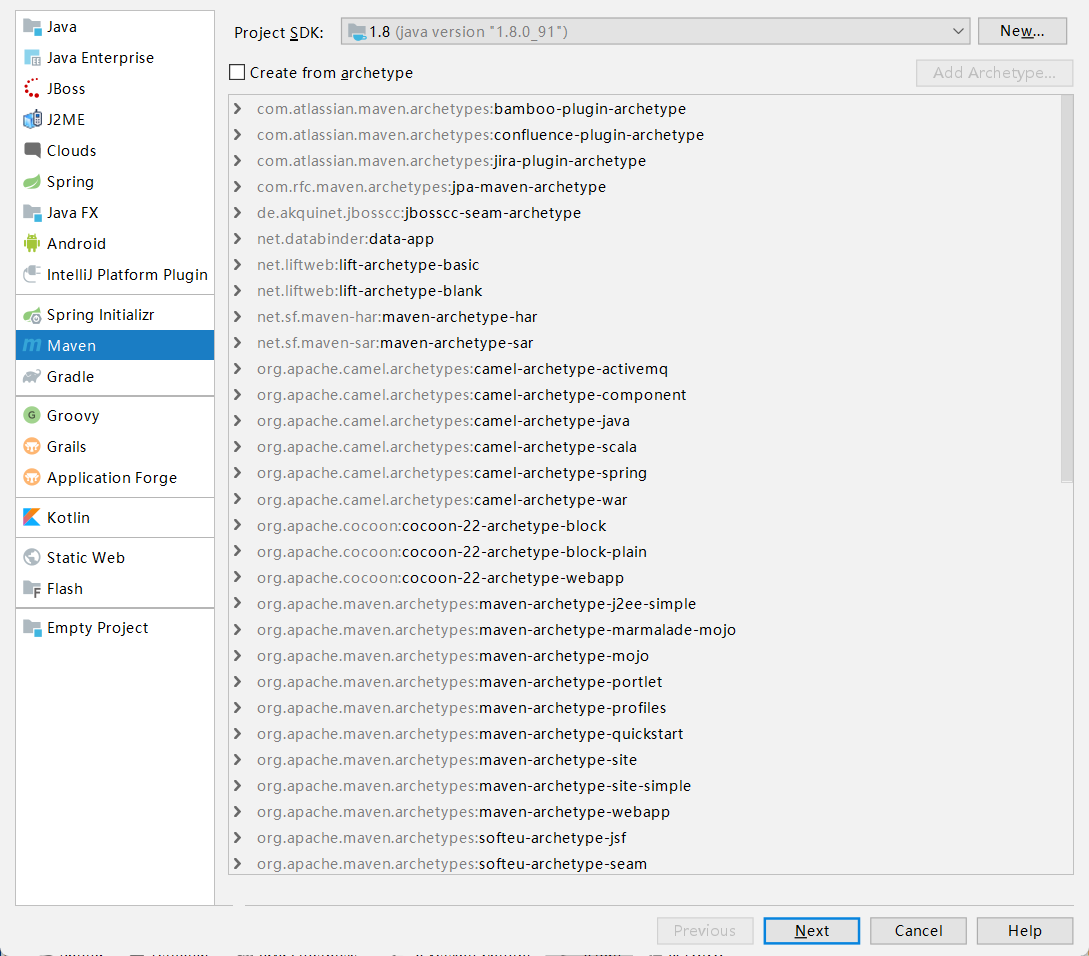
Task: Click the Grails icon in sidebar
Action: [x=32, y=447]
